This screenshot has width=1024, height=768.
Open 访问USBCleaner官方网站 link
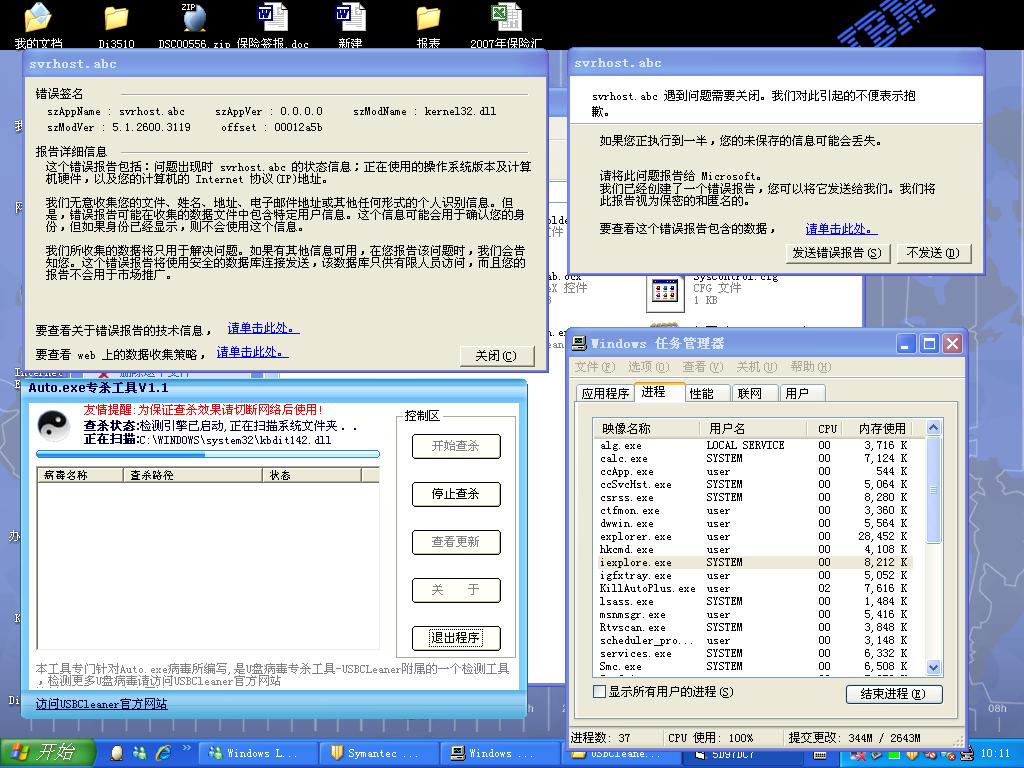pos(101,704)
